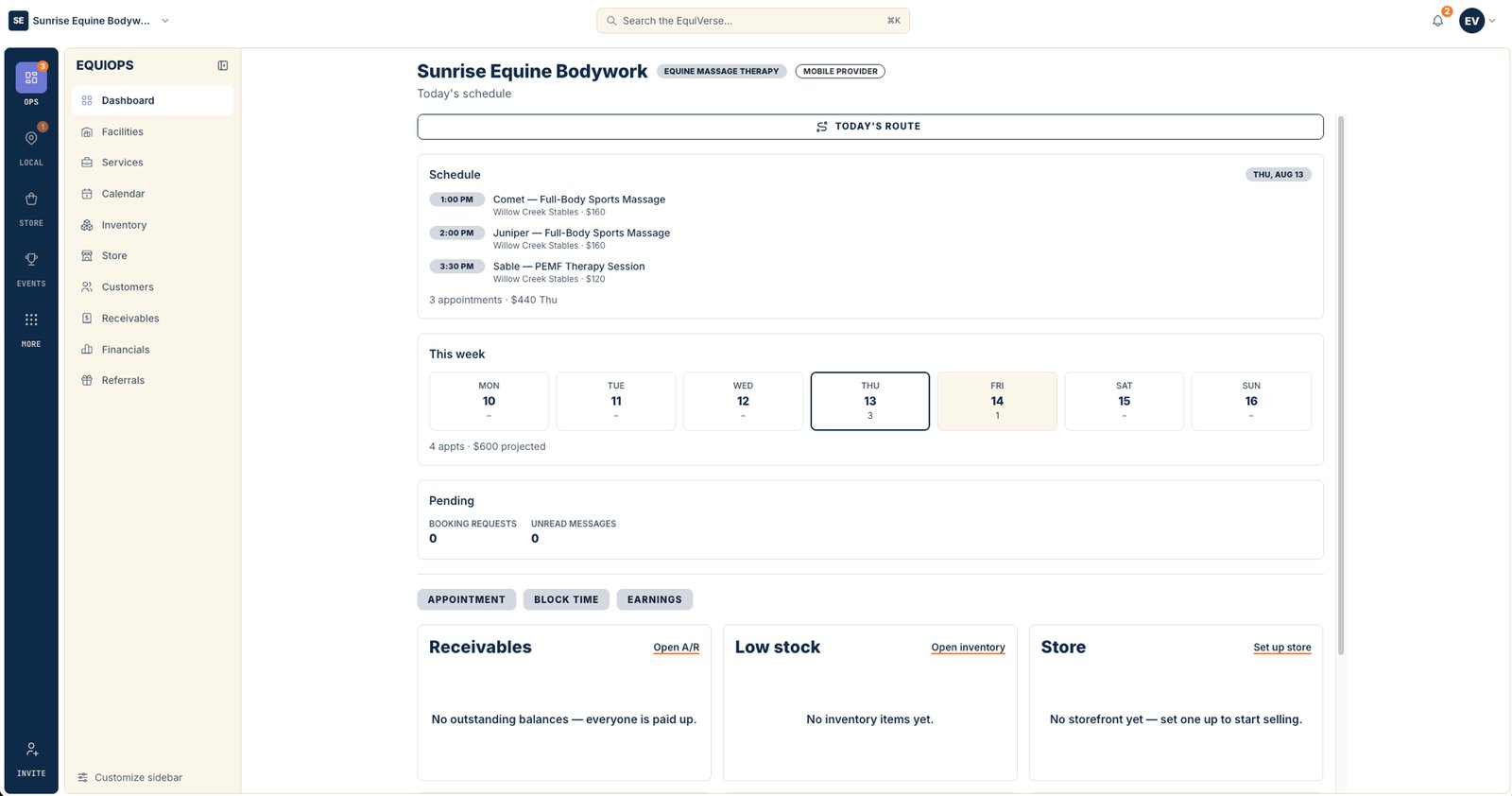The width and height of the screenshot is (1512, 796).
Task: Click the EQUINE MASSAGE THERAPY badge
Action: (722, 71)
